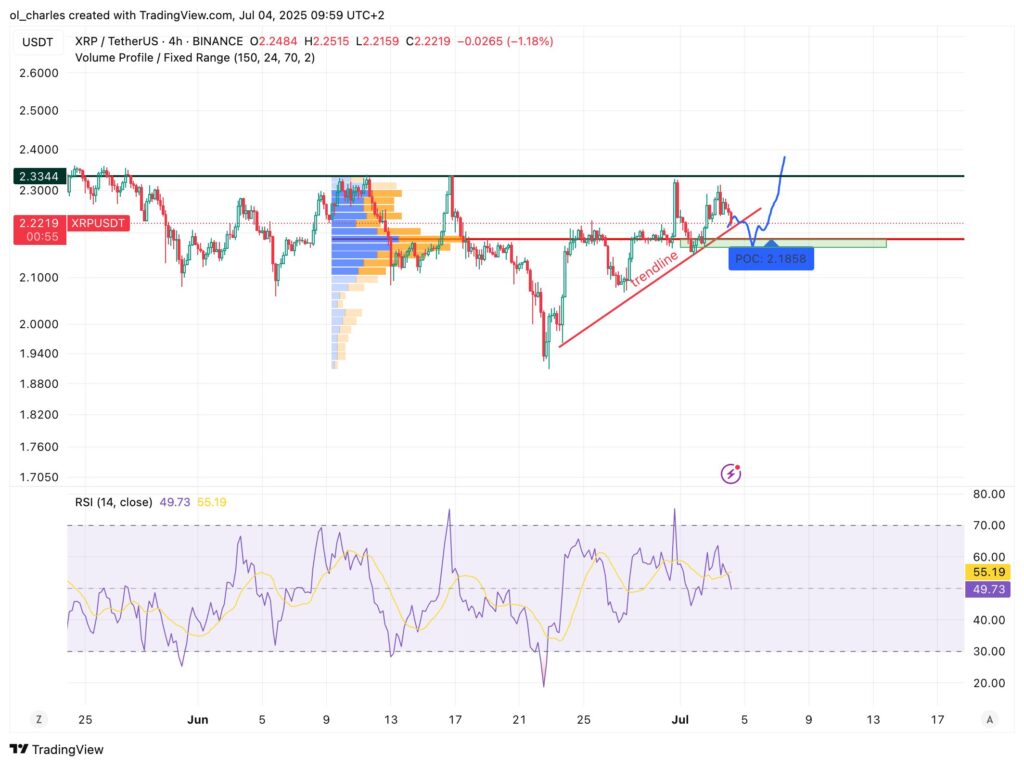Click the "Jul" label on the date axis
1024x766 pixels.
[x=681, y=719]
